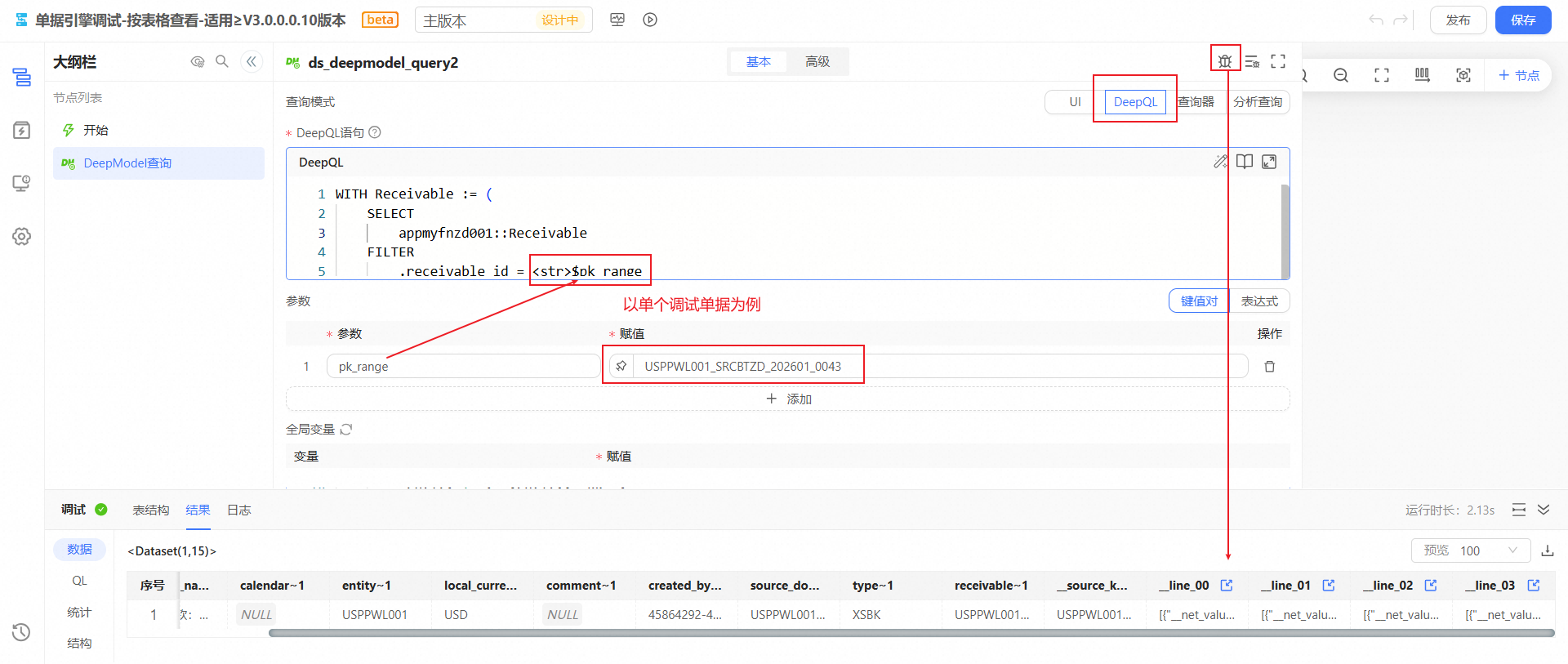The width and height of the screenshot is (1568, 664).
Task: Open the 高级 settings tab
Action: [x=817, y=61]
